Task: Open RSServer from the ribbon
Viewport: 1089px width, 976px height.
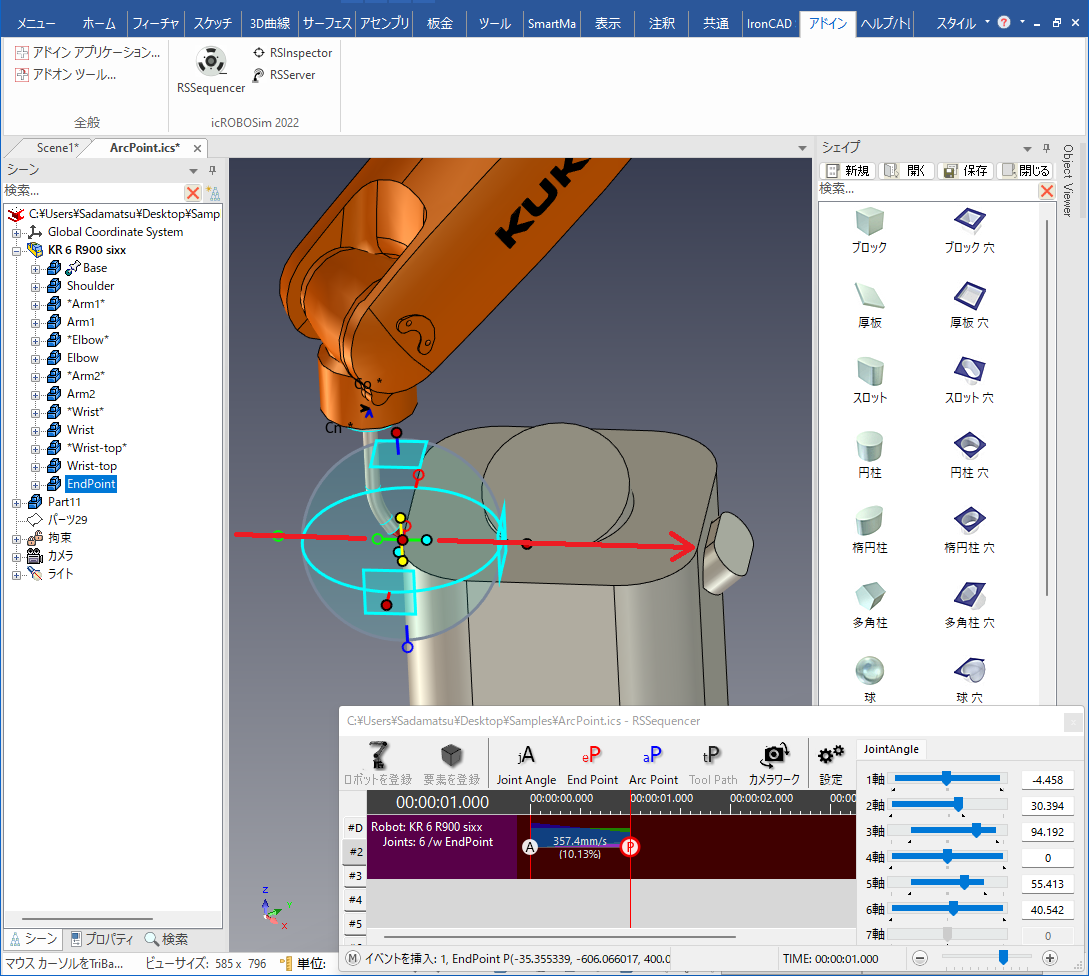Action: [x=283, y=75]
